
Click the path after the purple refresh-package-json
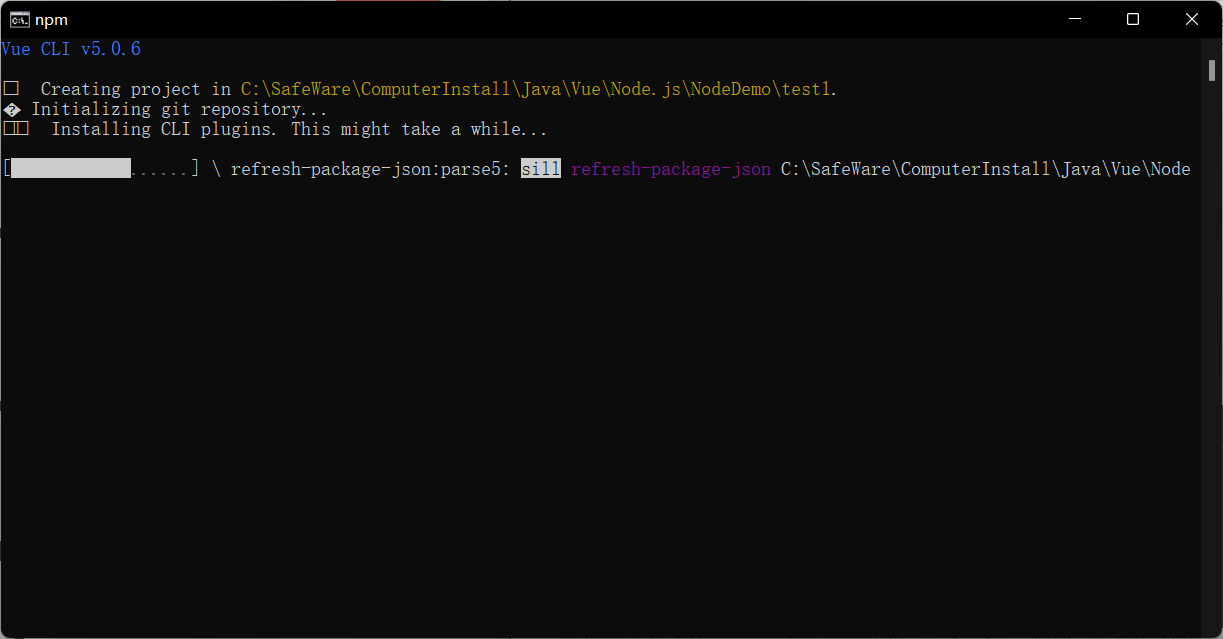tap(986, 169)
